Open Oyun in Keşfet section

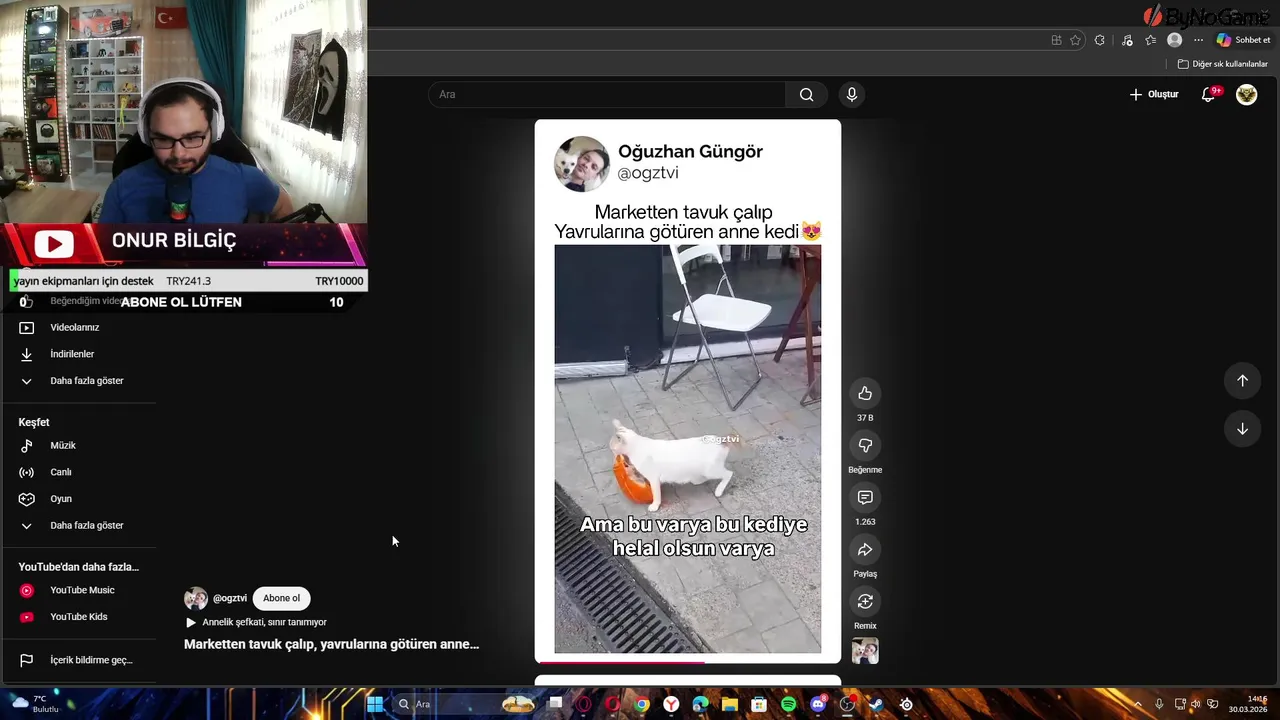click(x=61, y=499)
